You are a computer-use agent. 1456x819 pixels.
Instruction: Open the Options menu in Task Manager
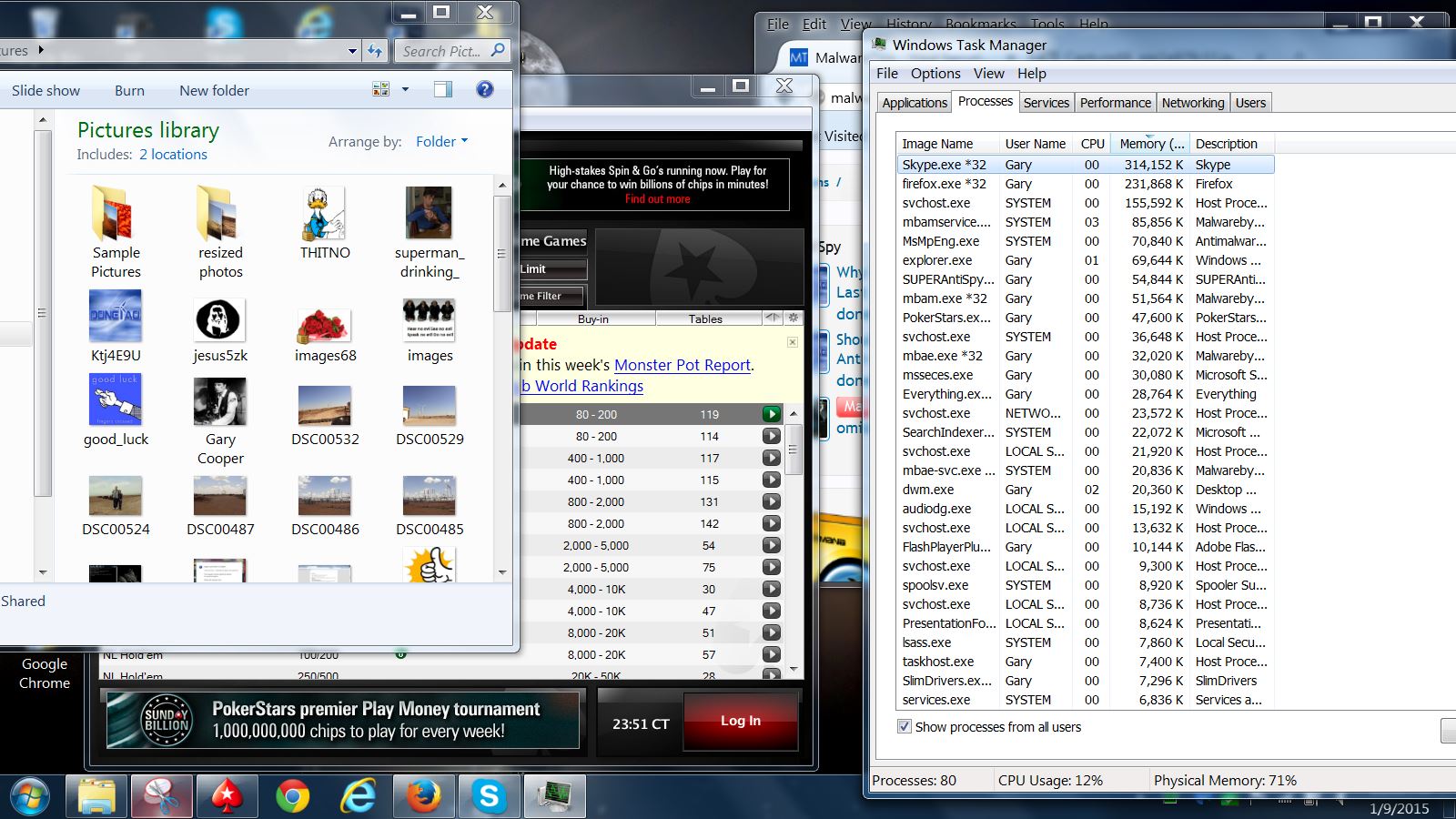click(935, 74)
